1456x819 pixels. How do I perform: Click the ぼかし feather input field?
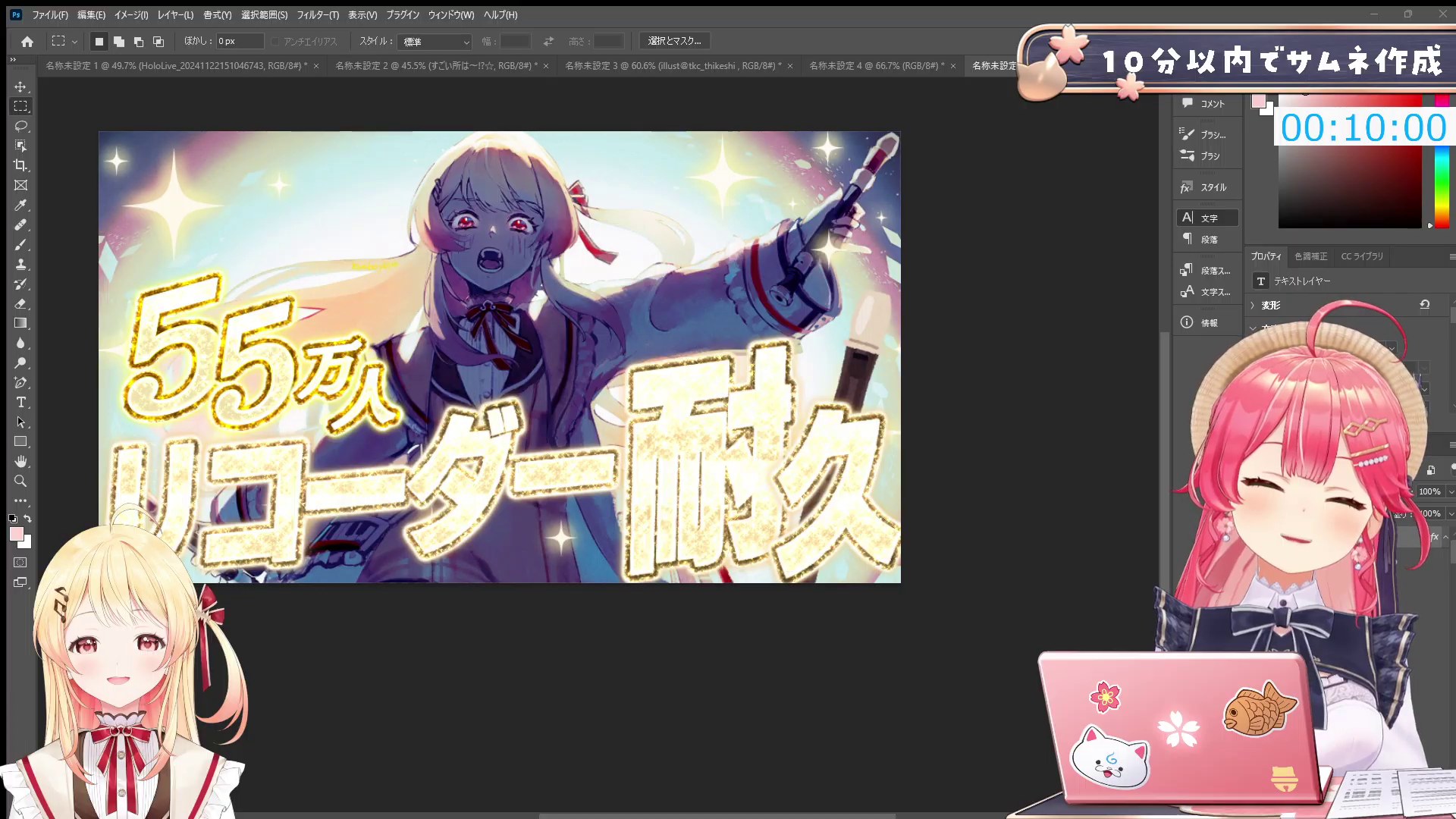[x=240, y=41]
